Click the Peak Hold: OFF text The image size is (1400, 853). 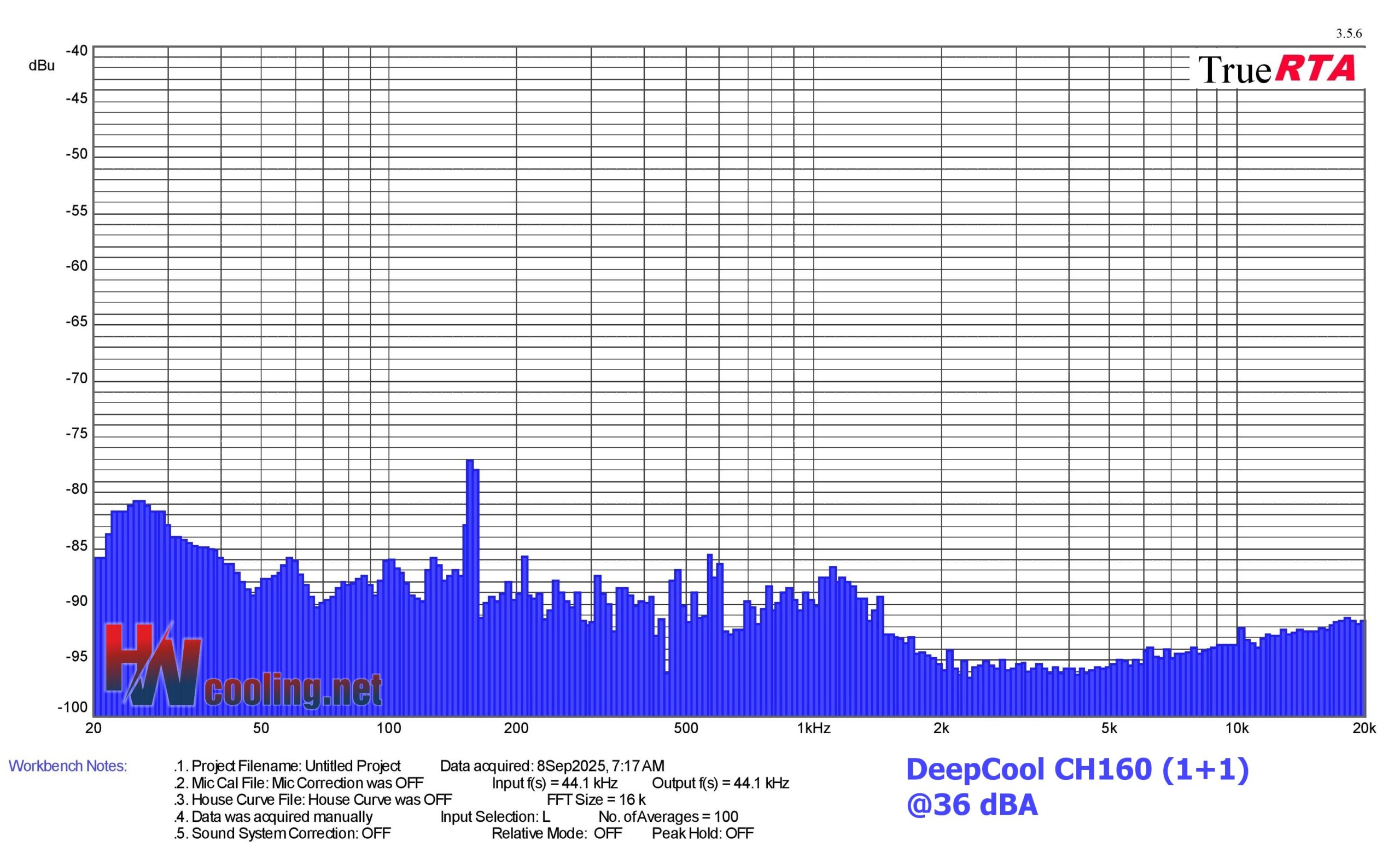point(702,833)
